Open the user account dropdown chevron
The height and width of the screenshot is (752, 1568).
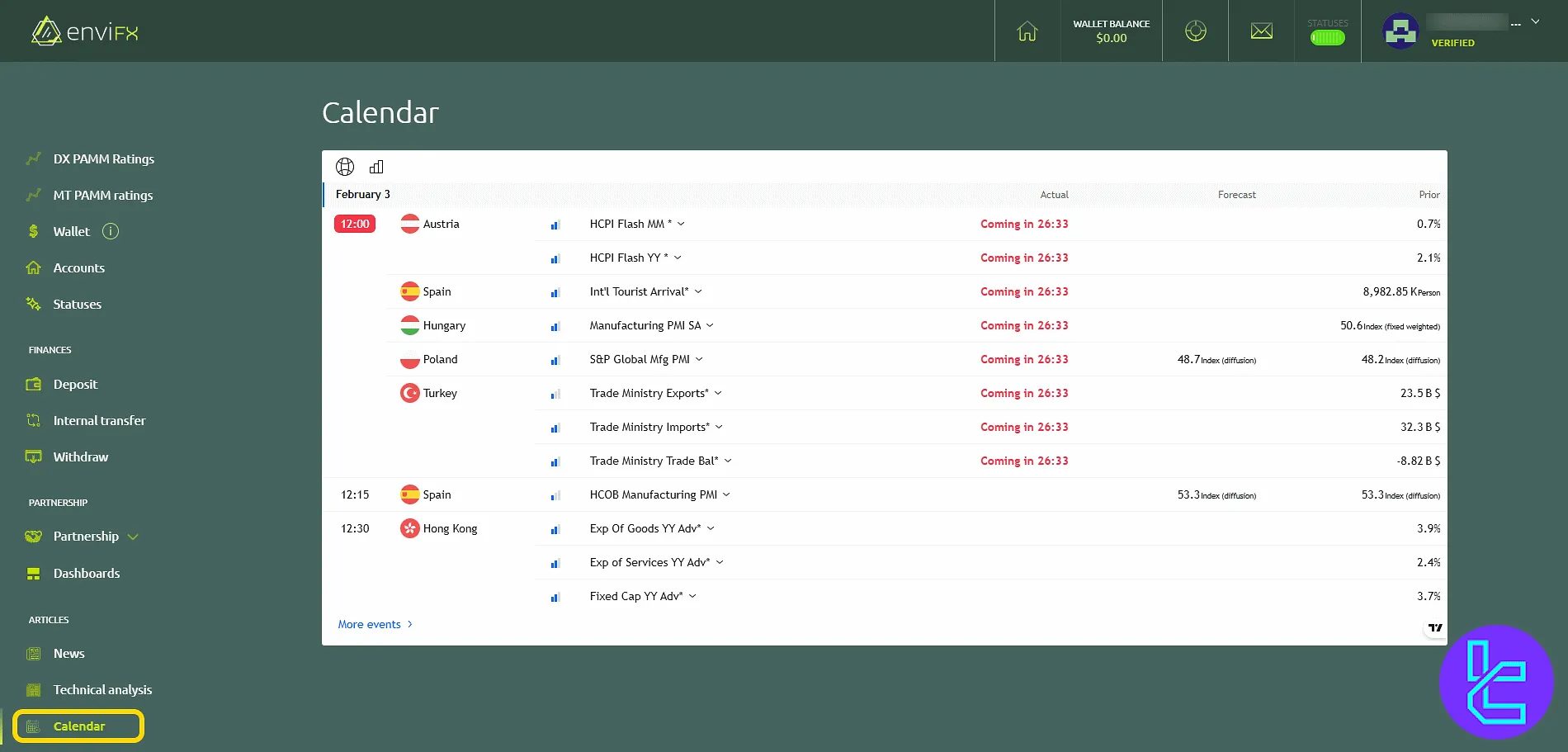click(1535, 23)
